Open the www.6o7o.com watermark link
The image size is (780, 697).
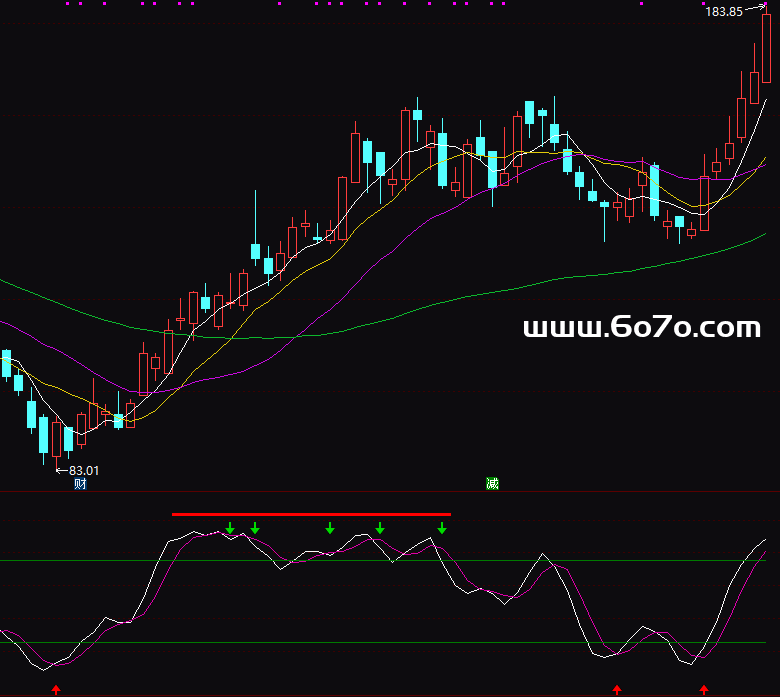(641, 327)
